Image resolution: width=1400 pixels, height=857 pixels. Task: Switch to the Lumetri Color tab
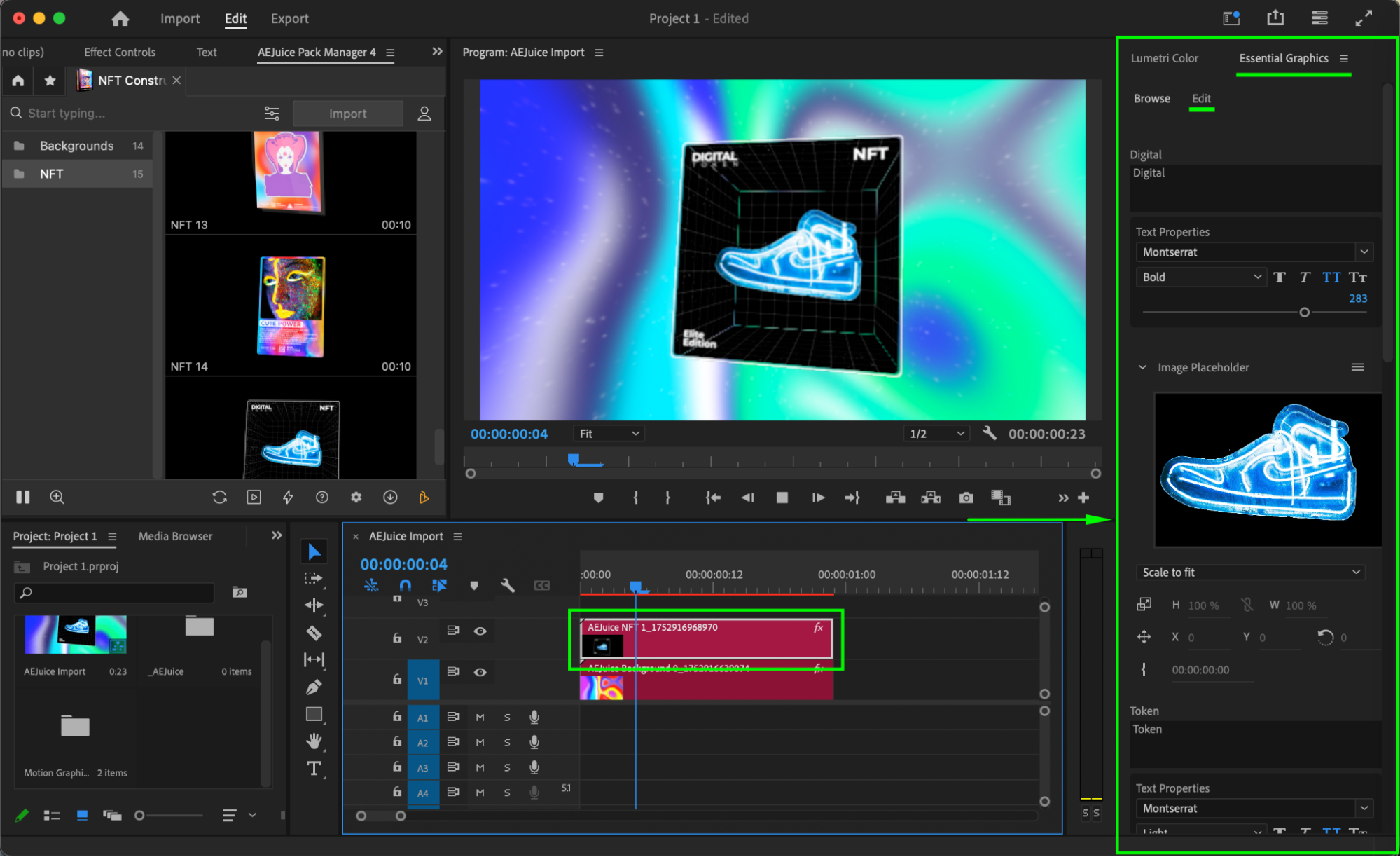click(1164, 58)
